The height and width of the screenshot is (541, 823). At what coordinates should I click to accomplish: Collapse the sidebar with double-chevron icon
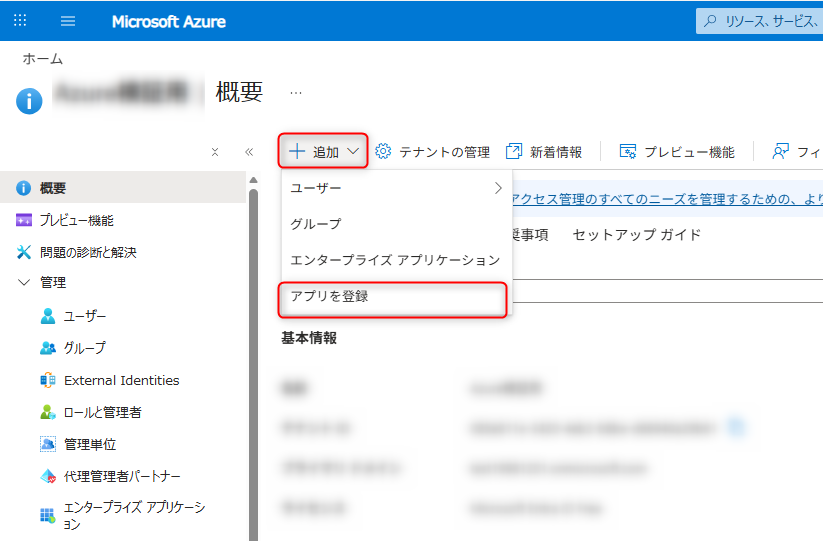249,152
